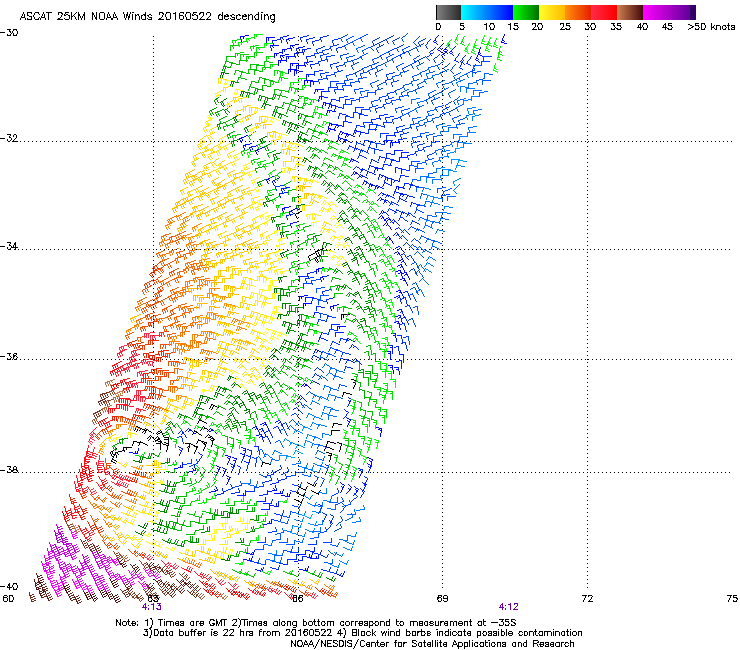Click the cyan 5-10 knots legend swatch
The width and height of the screenshot is (740, 650).
point(474,12)
